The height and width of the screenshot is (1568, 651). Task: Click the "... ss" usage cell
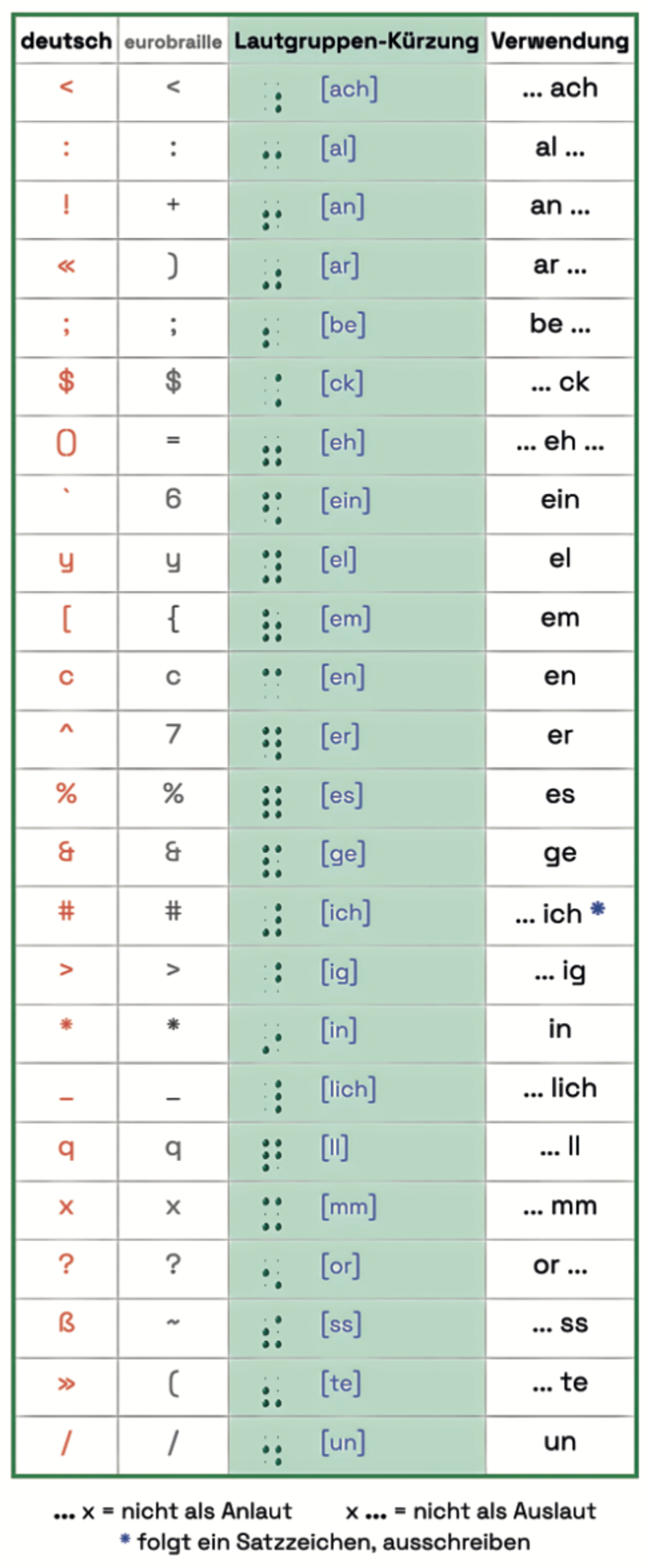point(560,1323)
